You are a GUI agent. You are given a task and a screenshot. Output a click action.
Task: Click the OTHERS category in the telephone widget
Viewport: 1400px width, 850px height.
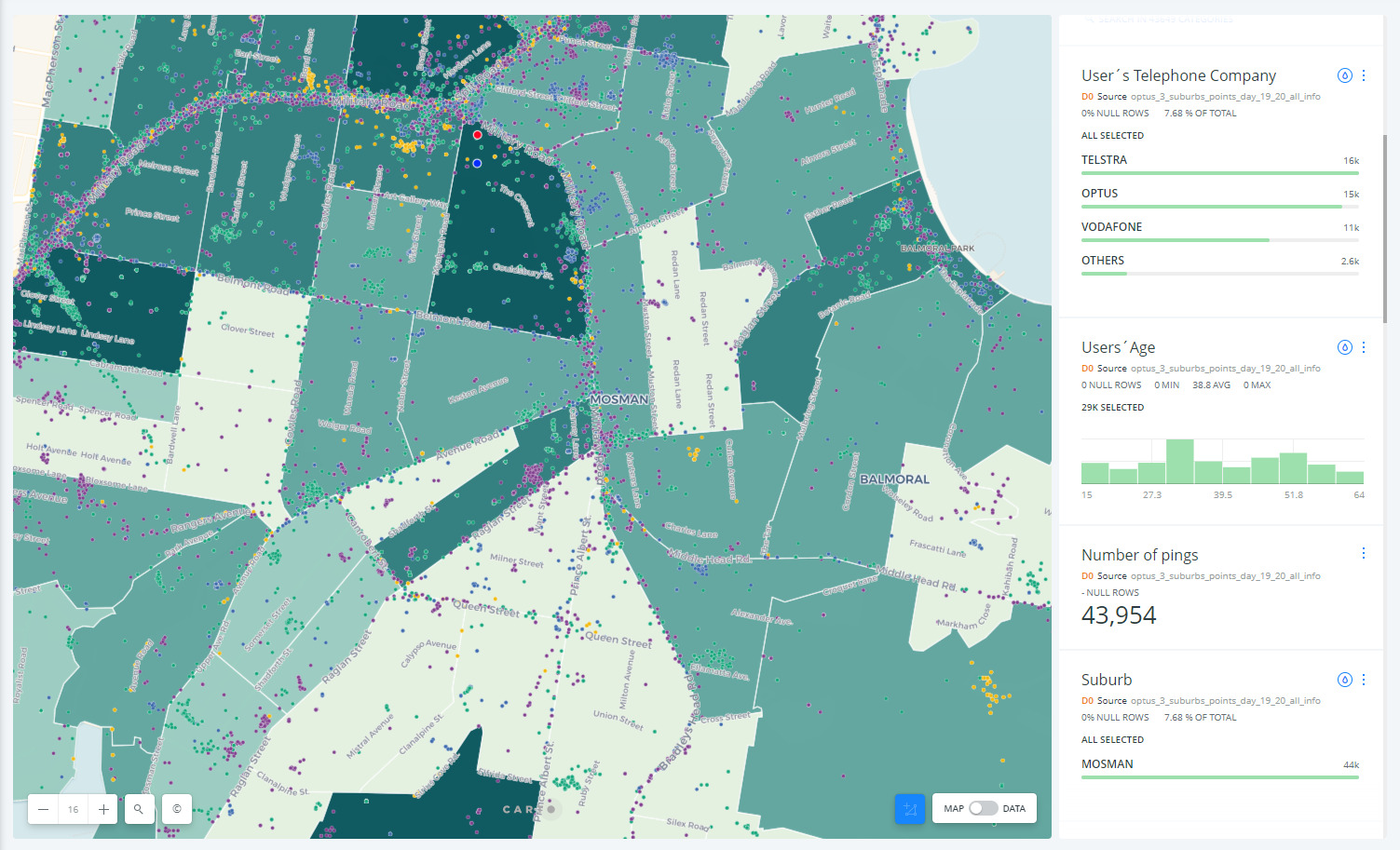[x=1103, y=261]
